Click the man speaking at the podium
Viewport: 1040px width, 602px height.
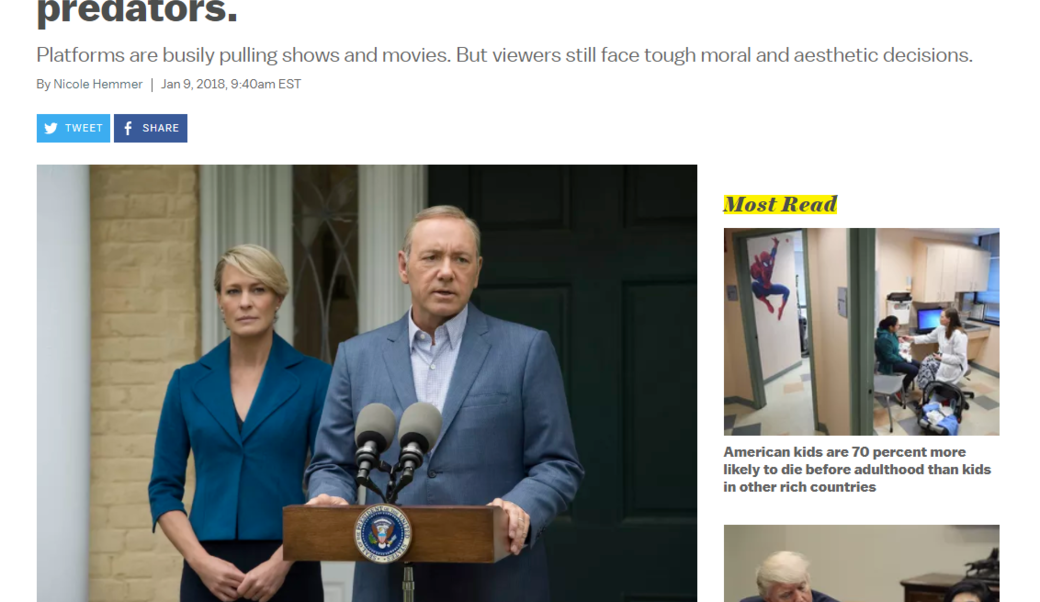[x=446, y=398]
